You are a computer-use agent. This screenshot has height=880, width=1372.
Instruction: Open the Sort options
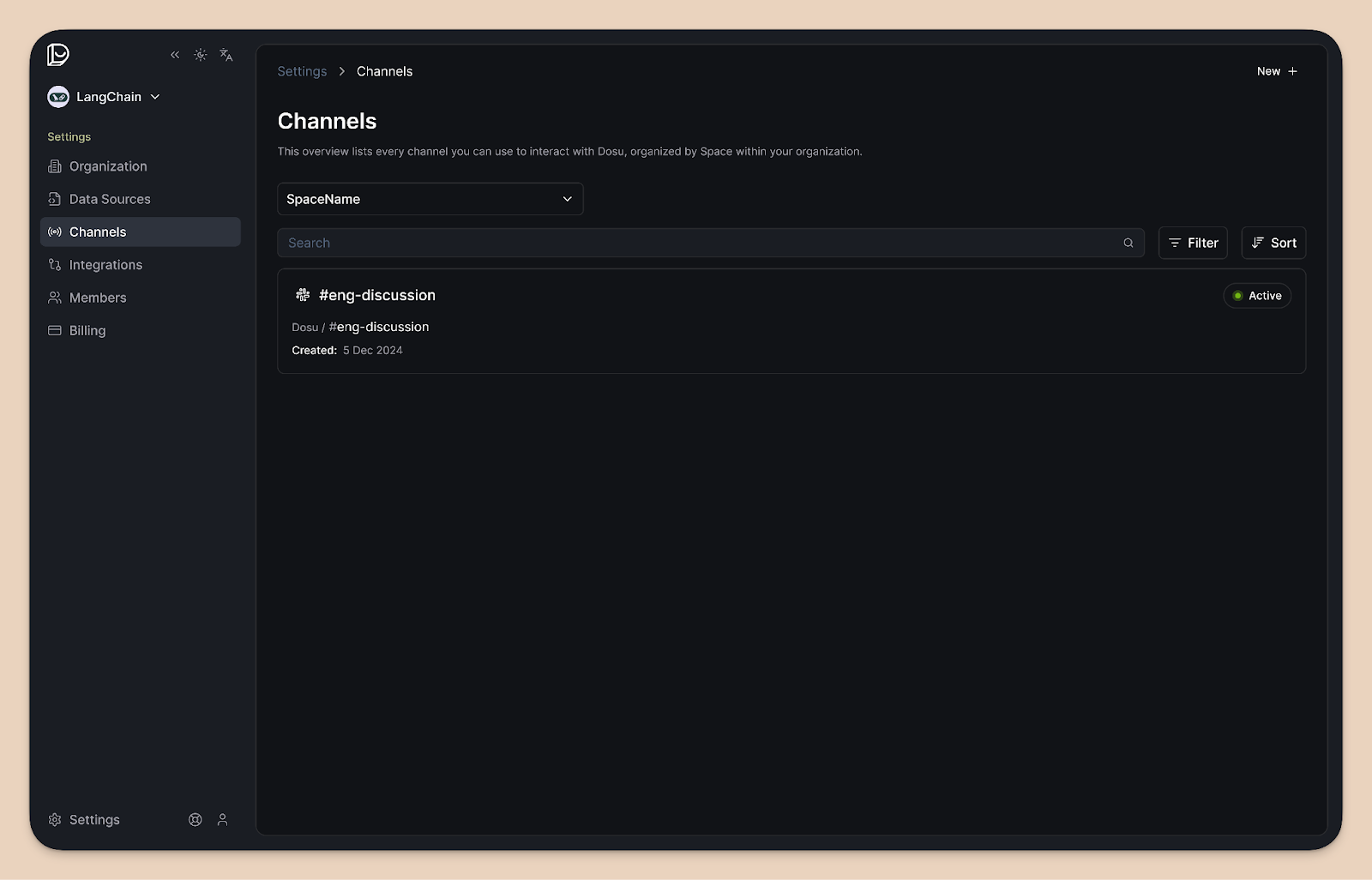point(1273,244)
